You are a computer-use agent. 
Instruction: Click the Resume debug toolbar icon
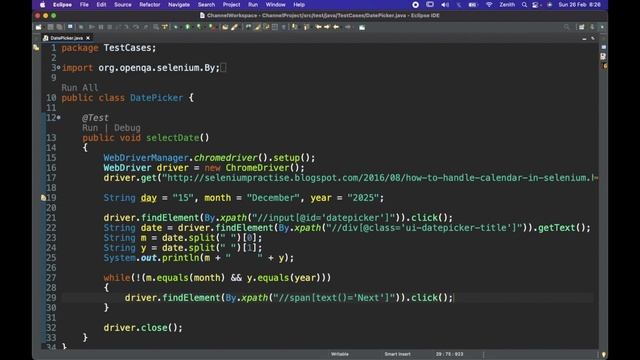[x=91, y=27]
